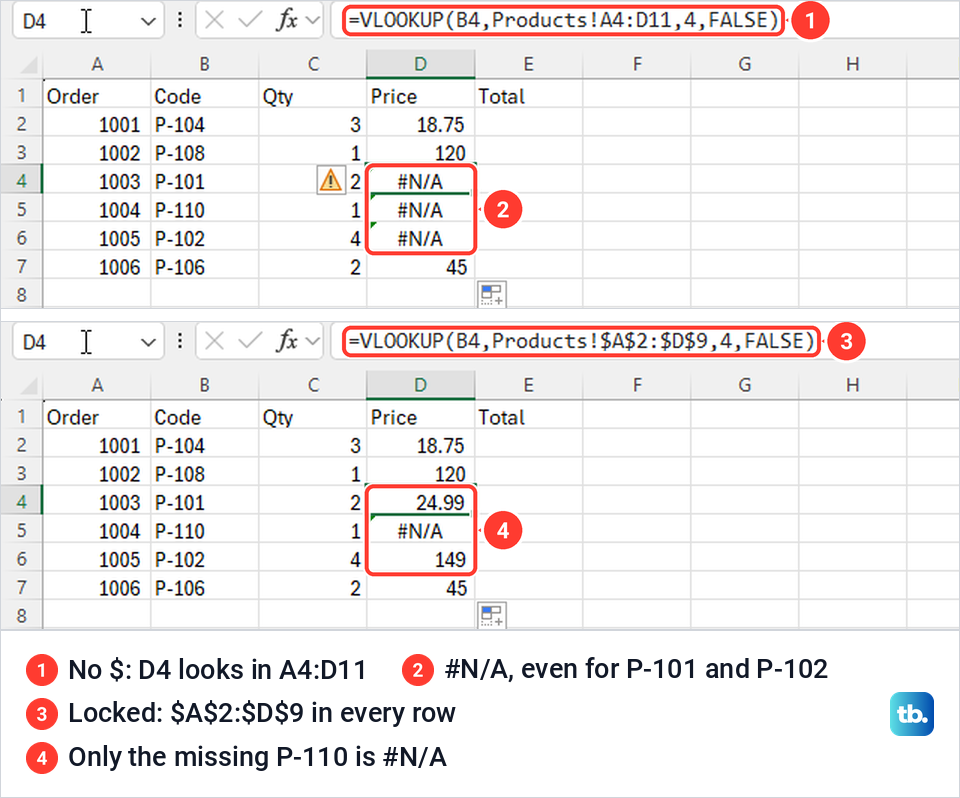This screenshot has width=960, height=798.
Task: Expand the fx chevron in lower formula bar
Action: (x=312, y=342)
